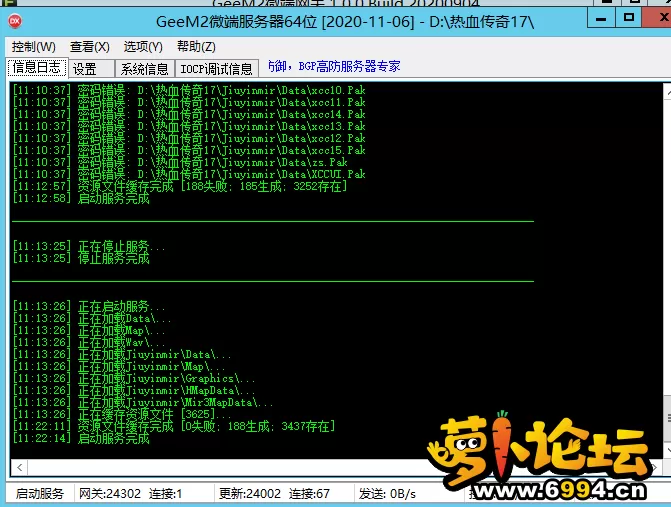Viewport: 671px width, 507px height.
Task: Select log line ending xcc11.Pak
Action: (x=189, y=102)
